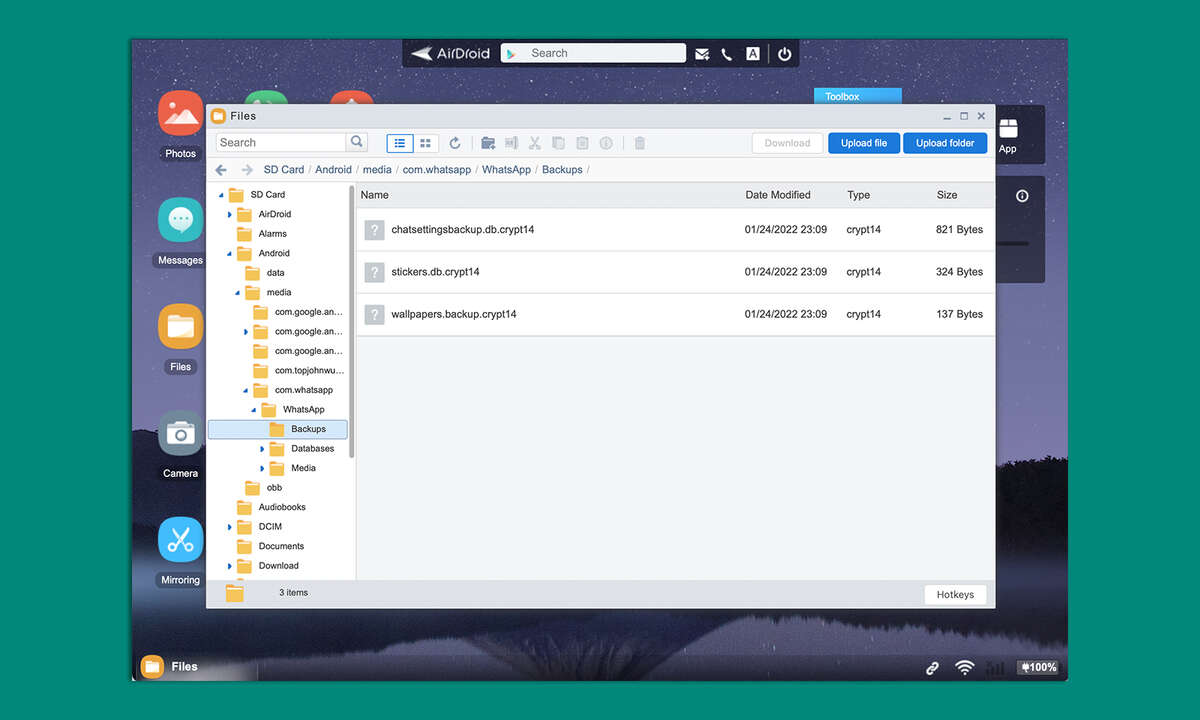Go back with the left arrow

click(221, 170)
